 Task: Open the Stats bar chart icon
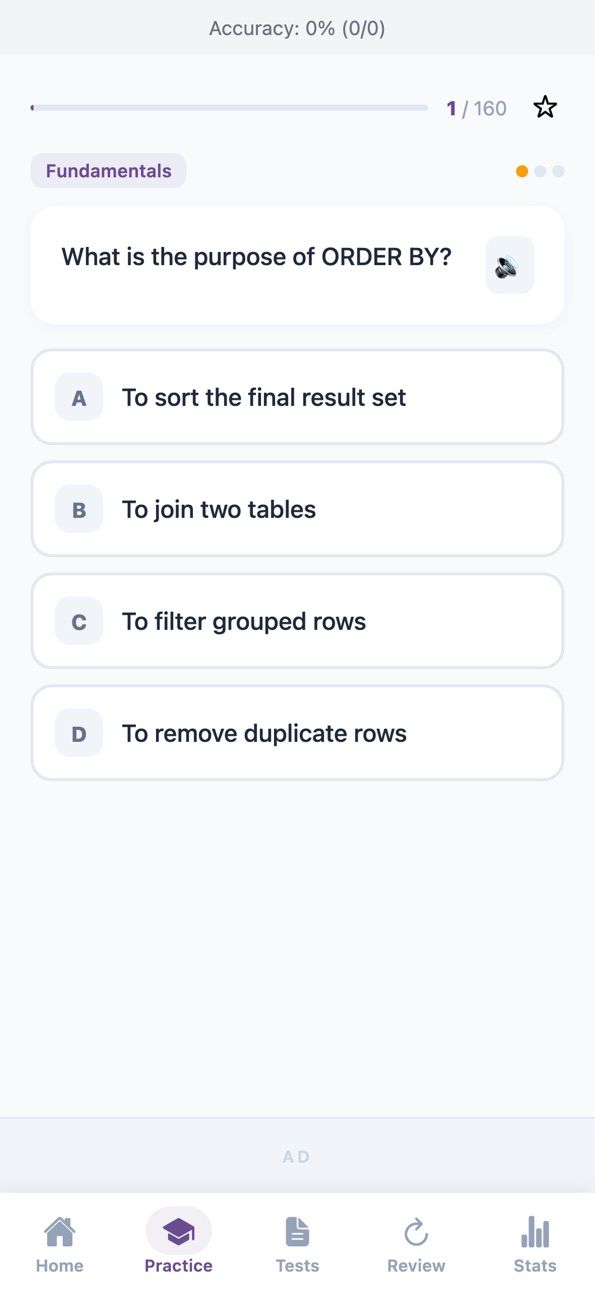(x=535, y=1232)
